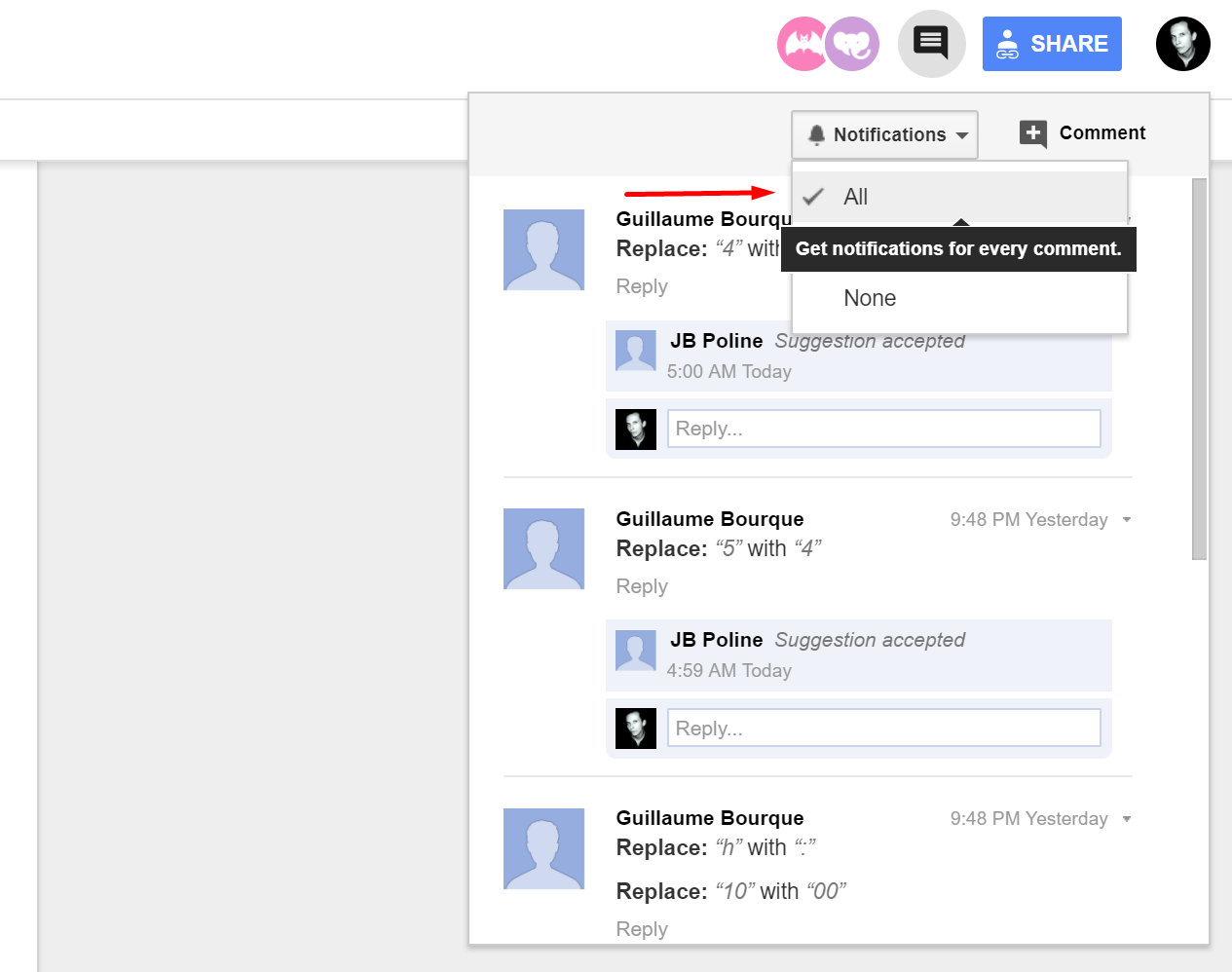Open the Notifications dropdown
Screen dimensions: 1232x972
pyautogui.click(x=883, y=134)
